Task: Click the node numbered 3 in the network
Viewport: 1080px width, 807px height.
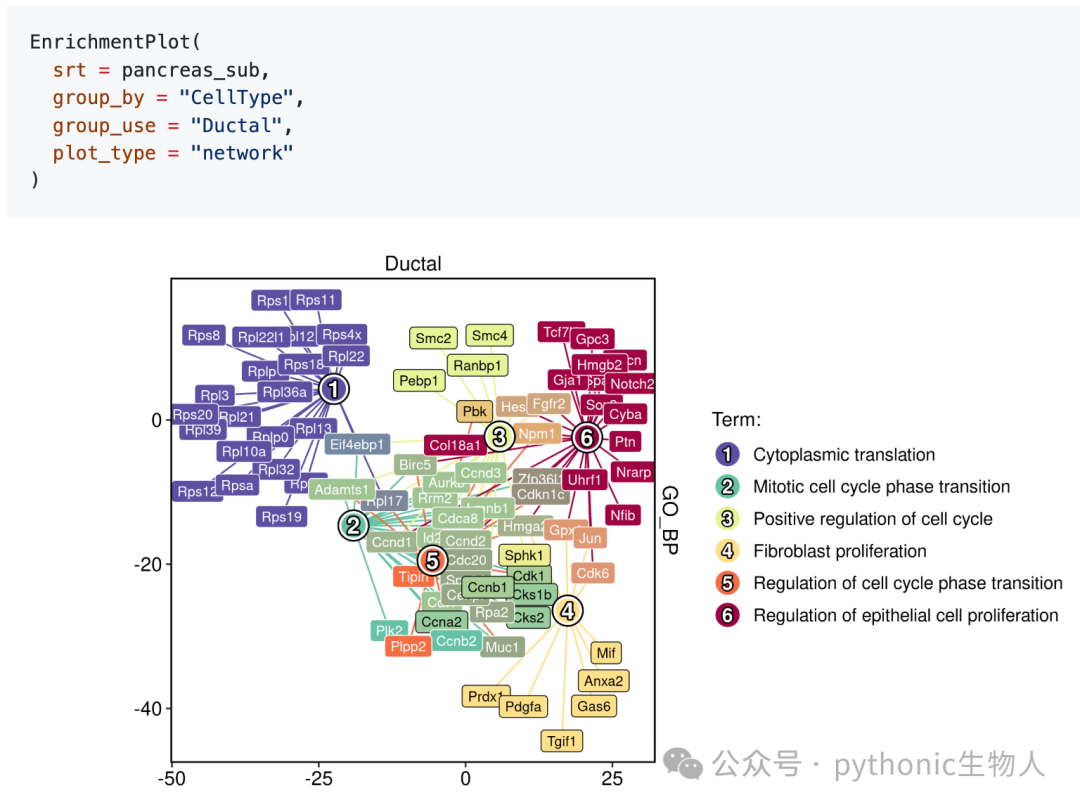Action: coord(499,436)
